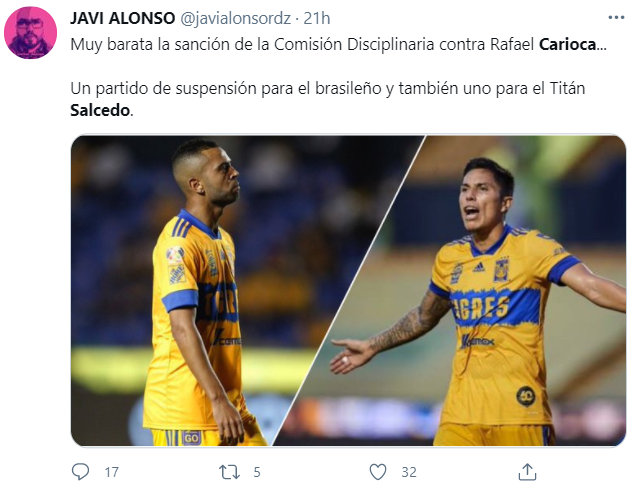Viewport: 642px width, 487px height.
Task: Visit the @javialonsordz handle link
Action: (235, 18)
